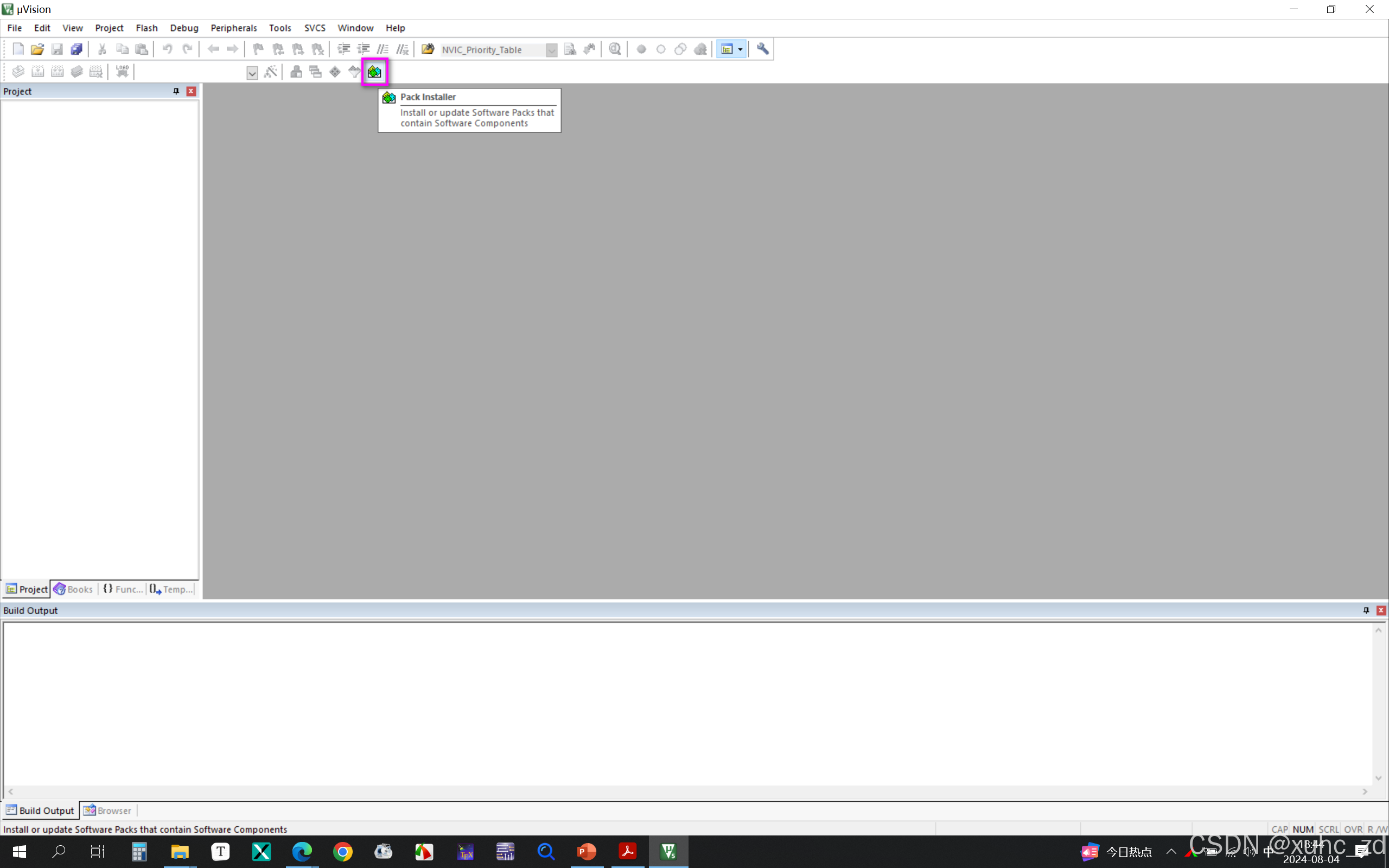This screenshot has height=868, width=1389.
Task: Click the Navigate Backwards arrow
Action: pos(213,49)
